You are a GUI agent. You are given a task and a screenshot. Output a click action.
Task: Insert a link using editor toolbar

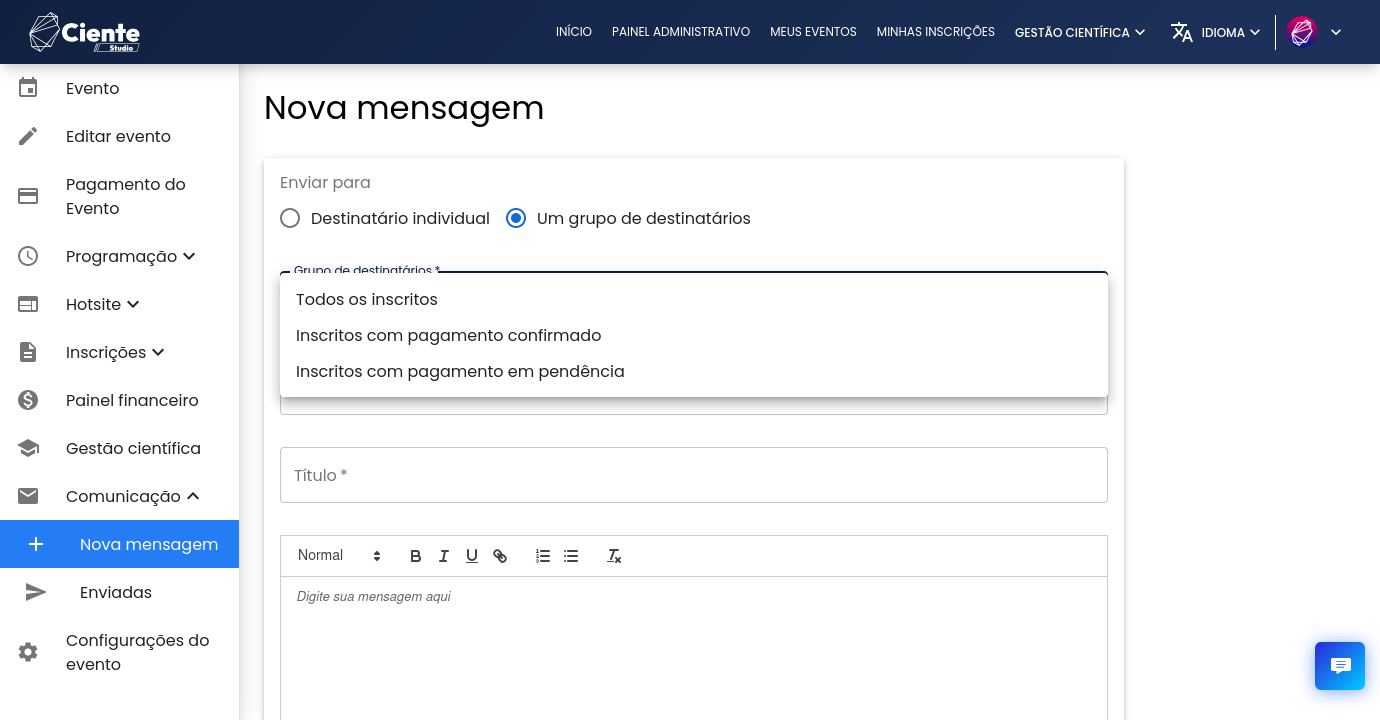tap(500, 556)
